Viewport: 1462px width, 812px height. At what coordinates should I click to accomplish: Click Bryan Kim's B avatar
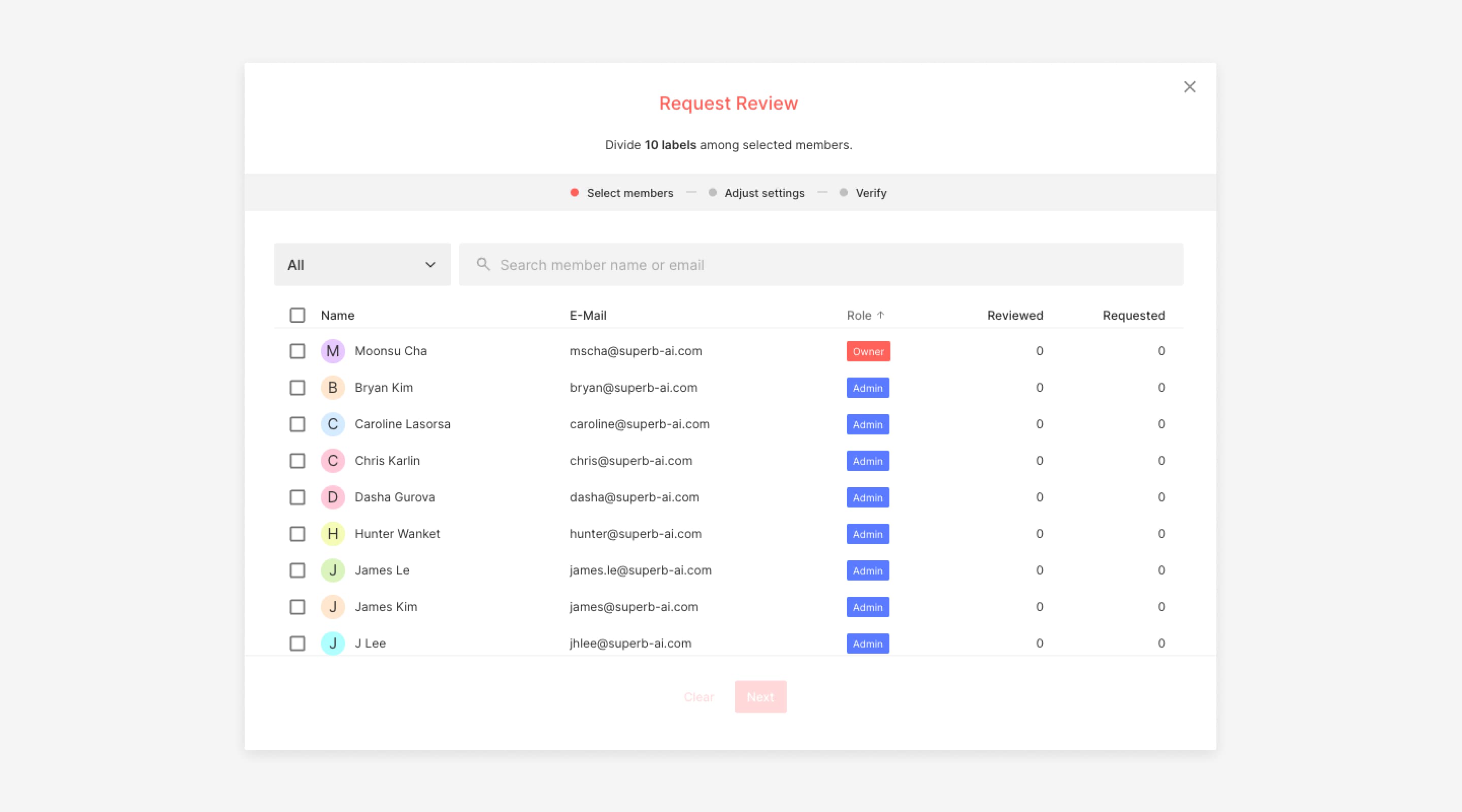pos(333,388)
